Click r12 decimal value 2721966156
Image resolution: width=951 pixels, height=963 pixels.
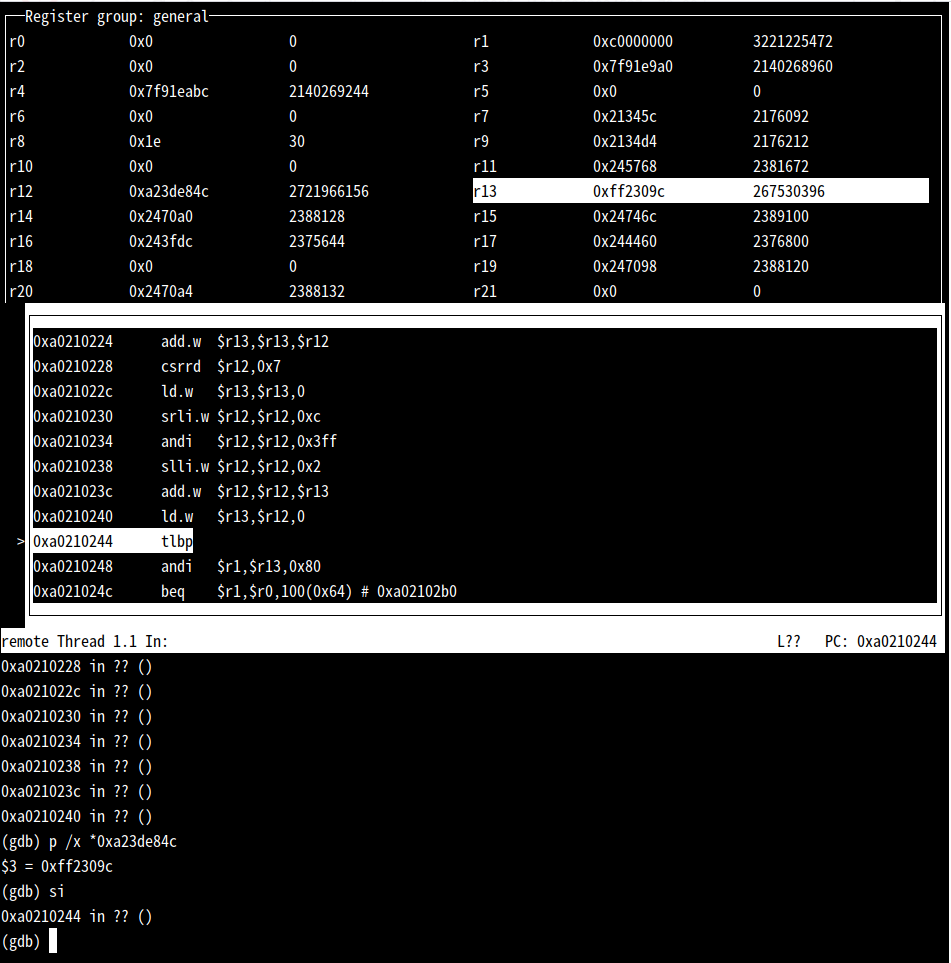(329, 192)
